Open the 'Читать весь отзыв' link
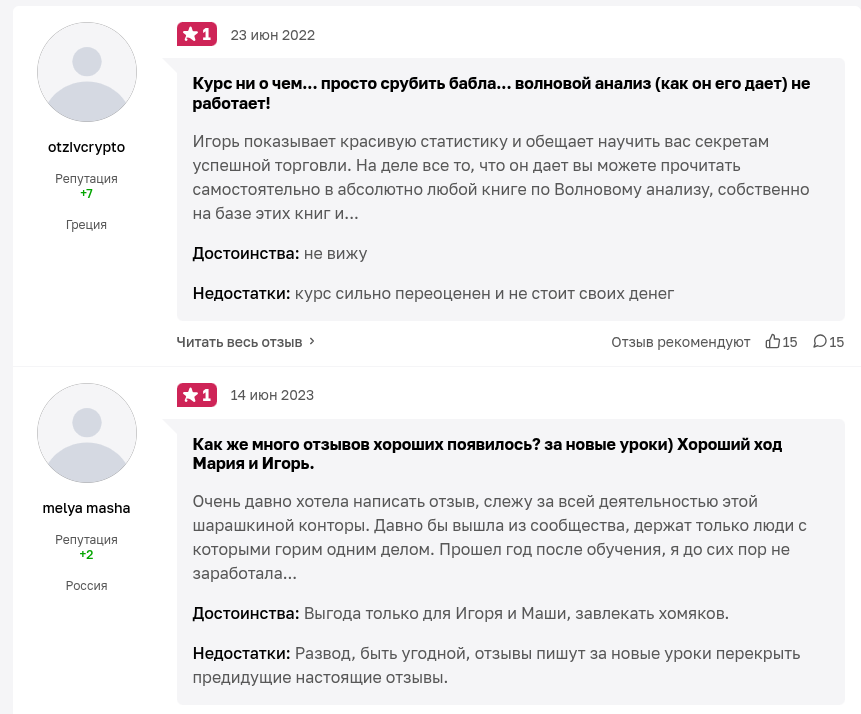Image resolution: width=861 pixels, height=714 pixels. [x=239, y=342]
